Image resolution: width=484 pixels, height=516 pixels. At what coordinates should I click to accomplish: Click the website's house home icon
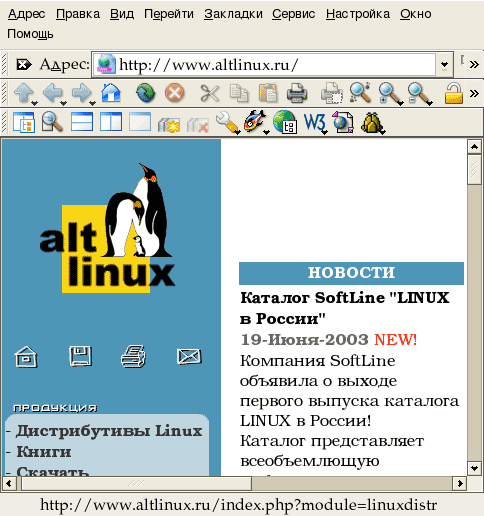pos(26,357)
